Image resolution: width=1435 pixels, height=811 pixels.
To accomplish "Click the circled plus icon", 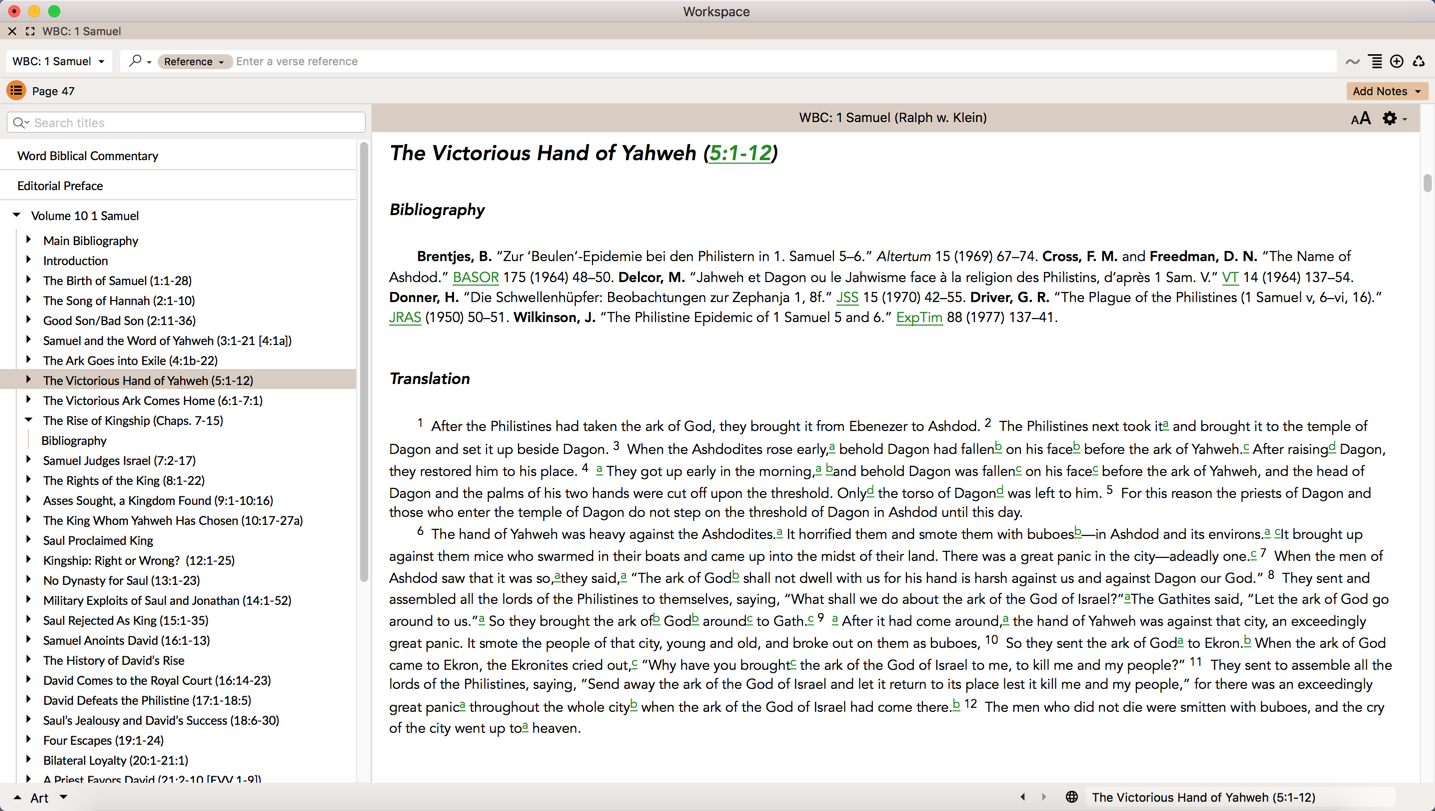I will tap(1397, 62).
